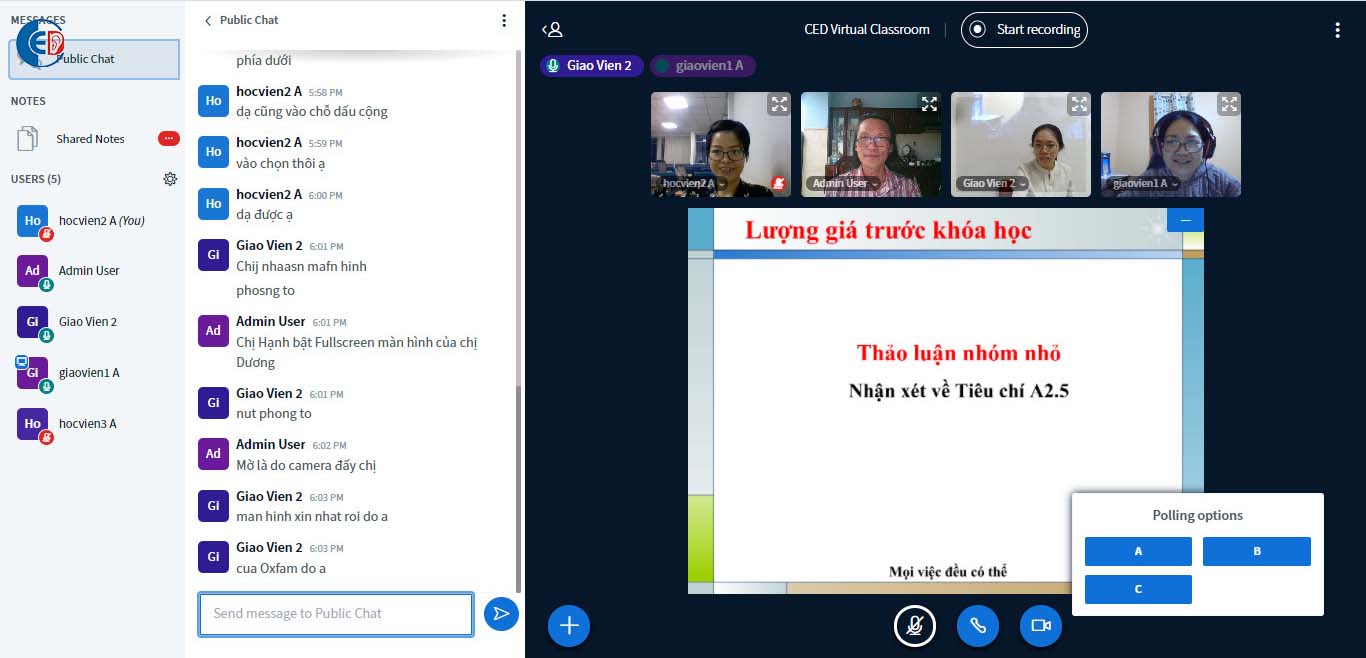Open the classroom options three-dot menu
The width and height of the screenshot is (1366, 658).
point(1337,30)
